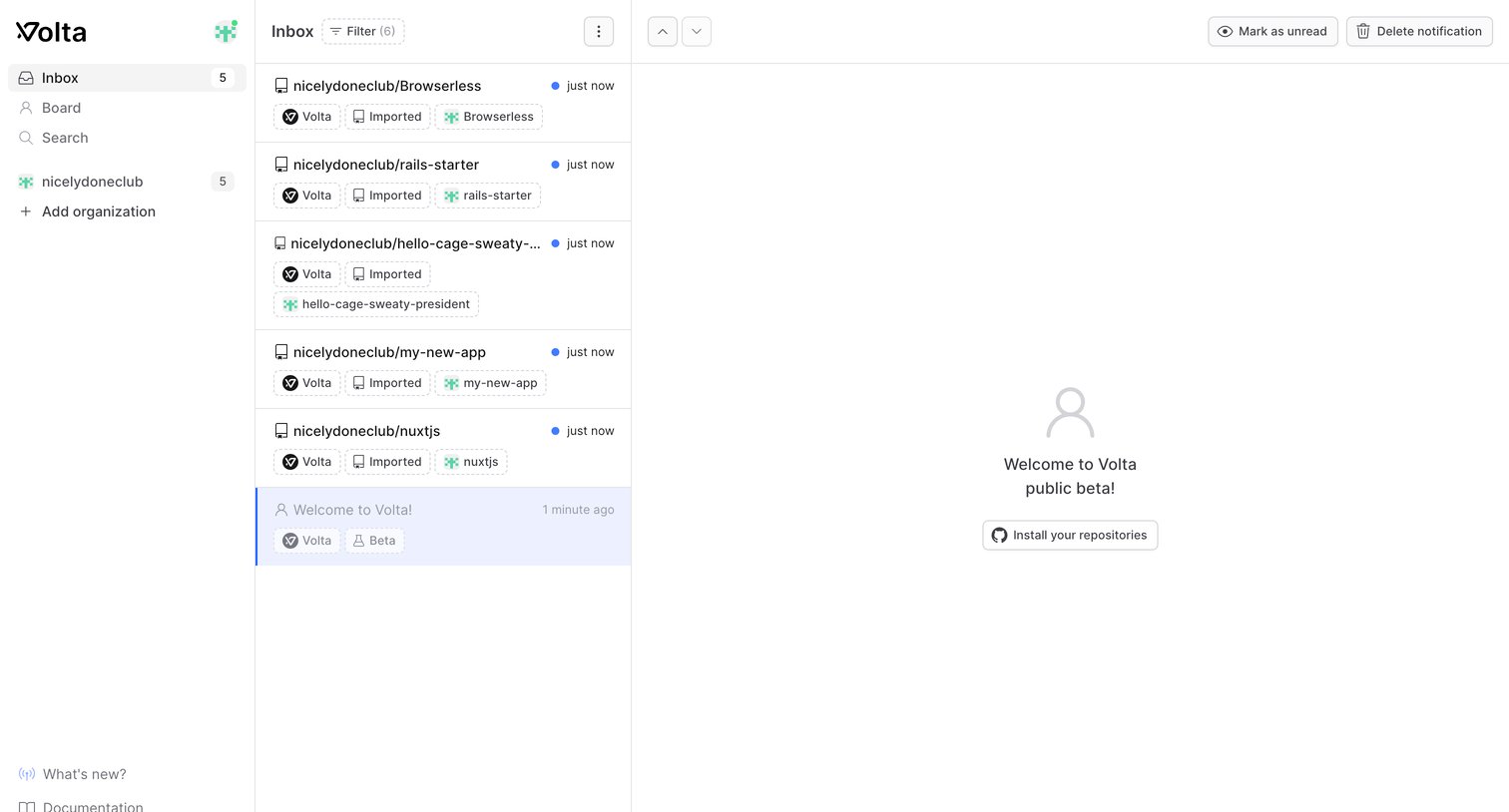Image resolution: width=1509 pixels, height=812 pixels.
Task: Click the hello-cage-sweaty-president tag
Action: 376,304
